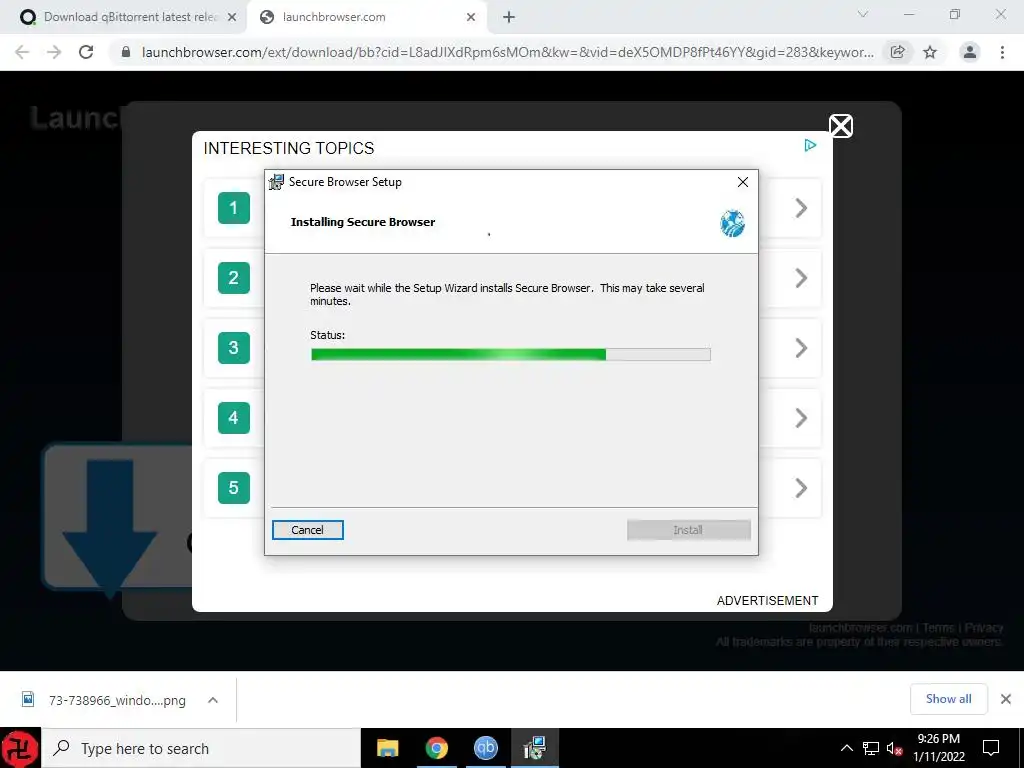Viewport: 1024px width, 768px height.
Task: Bookmark this page with the star icon
Action: tap(930, 52)
